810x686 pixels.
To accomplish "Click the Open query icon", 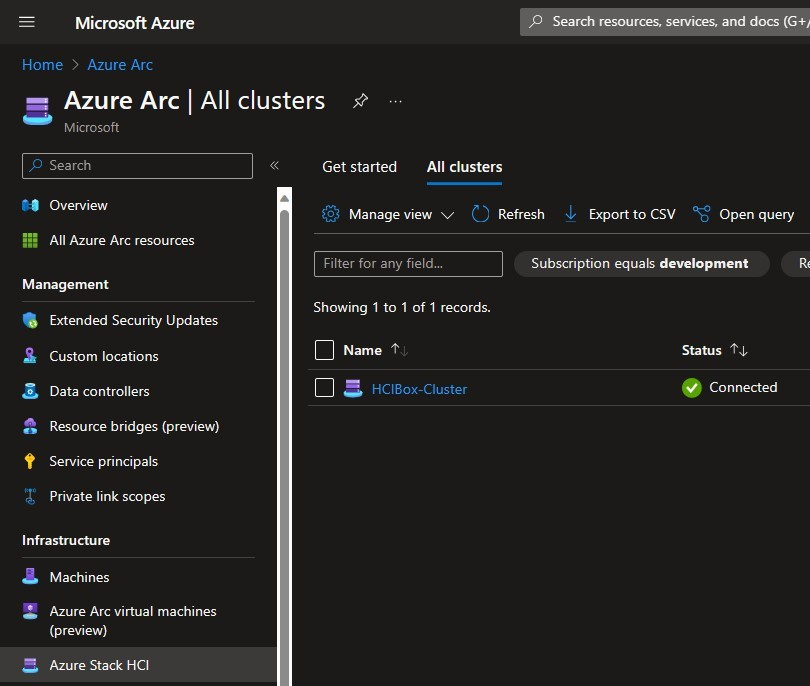I will click(x=702, y=214).
